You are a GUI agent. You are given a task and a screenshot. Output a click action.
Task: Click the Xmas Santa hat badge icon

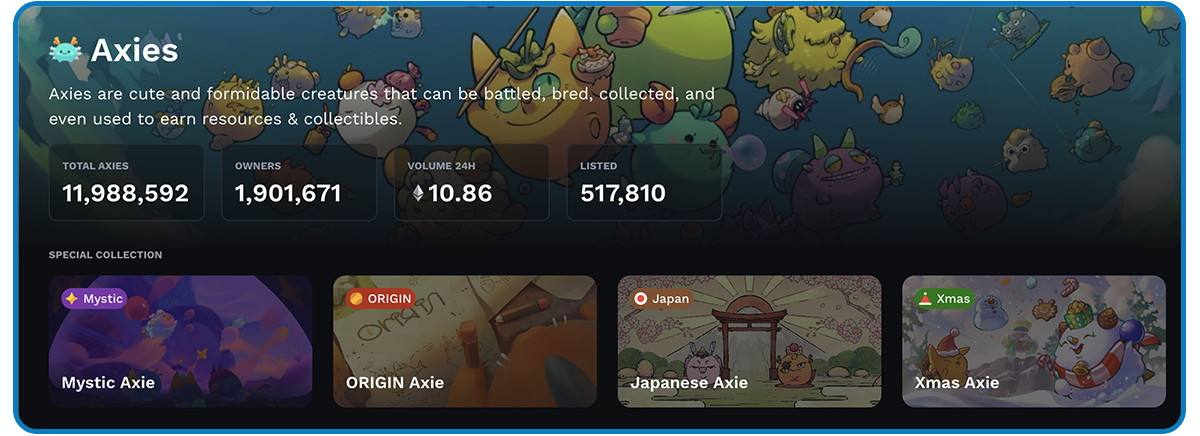[x=925, y=298]
